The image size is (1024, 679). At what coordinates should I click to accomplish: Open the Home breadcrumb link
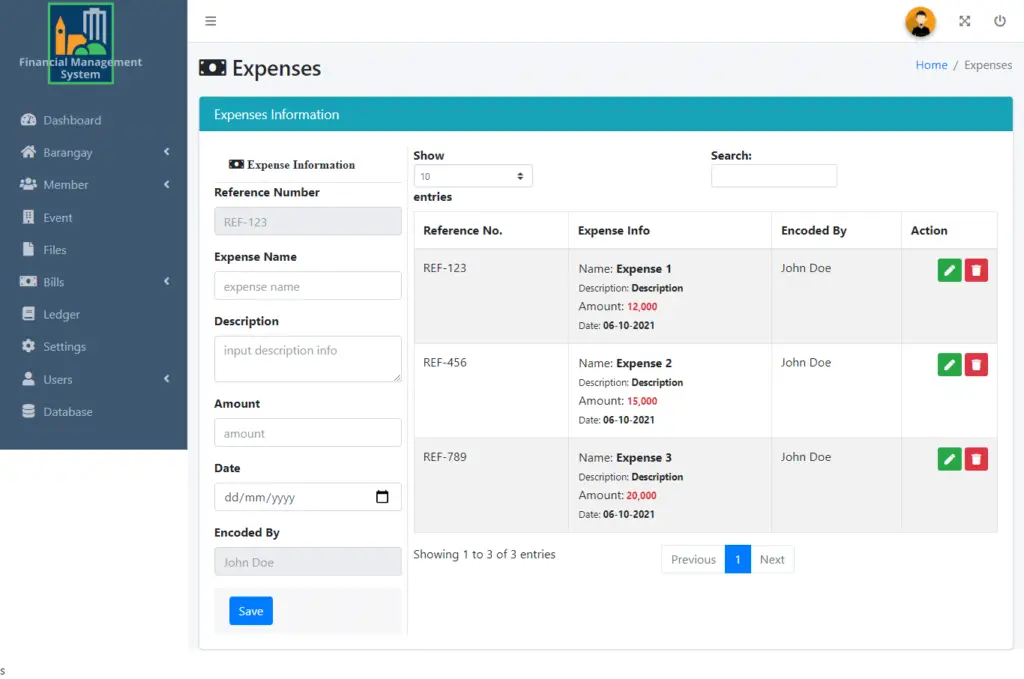(x=931, y=64)
